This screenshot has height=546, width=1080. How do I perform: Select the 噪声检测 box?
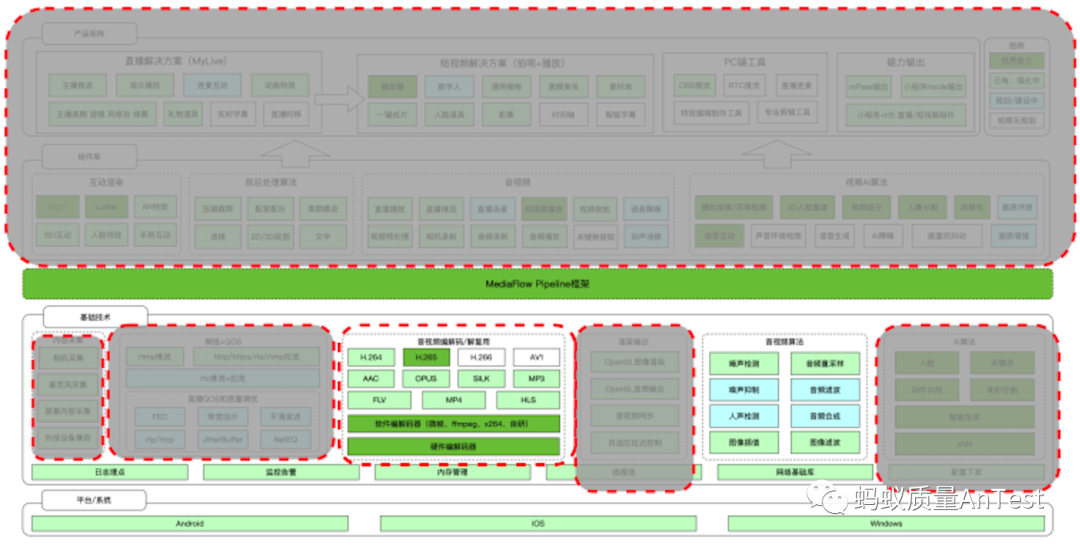(744, 364)
